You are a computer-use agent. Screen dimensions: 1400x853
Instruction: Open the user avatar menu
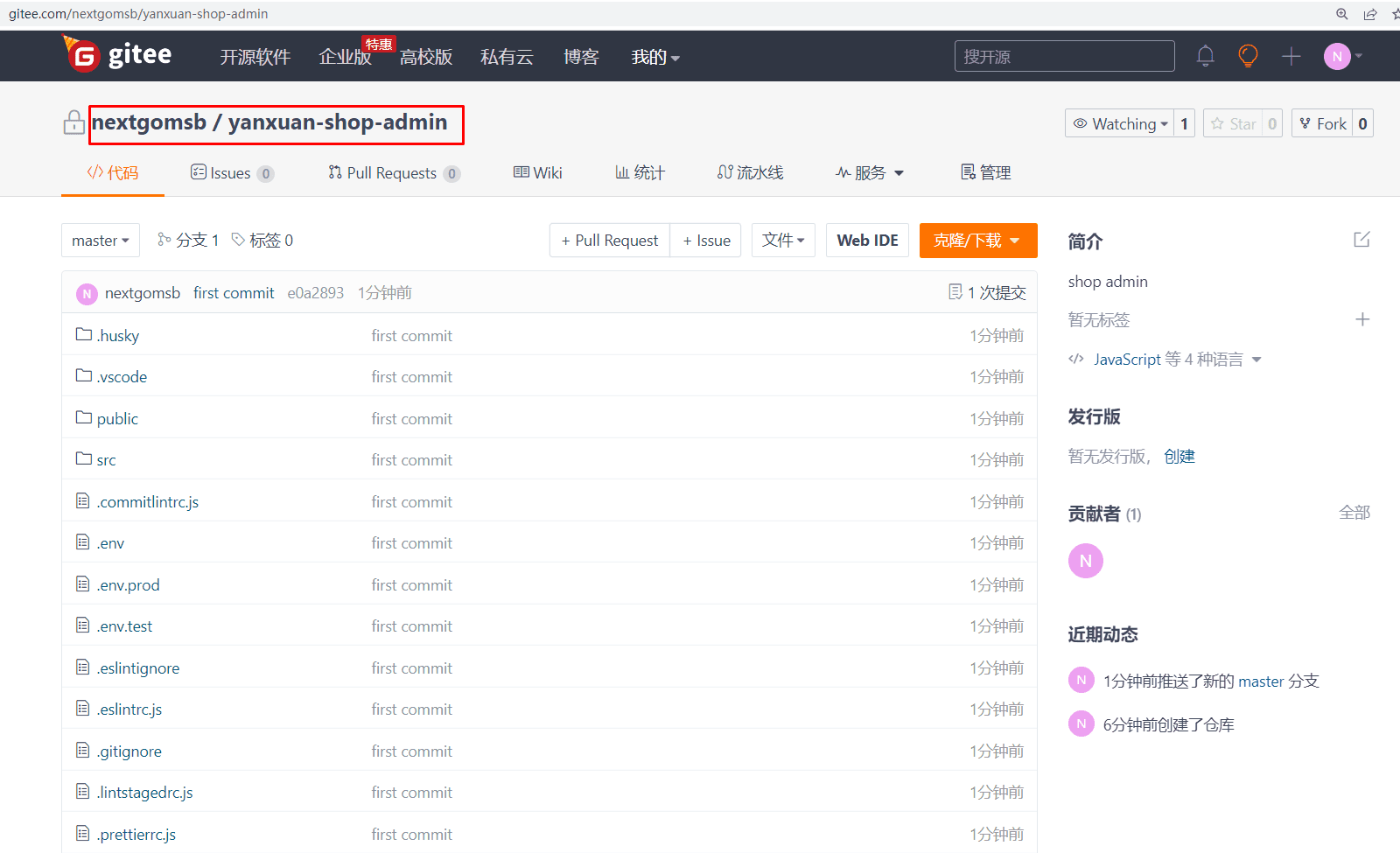click(1342, 56)
